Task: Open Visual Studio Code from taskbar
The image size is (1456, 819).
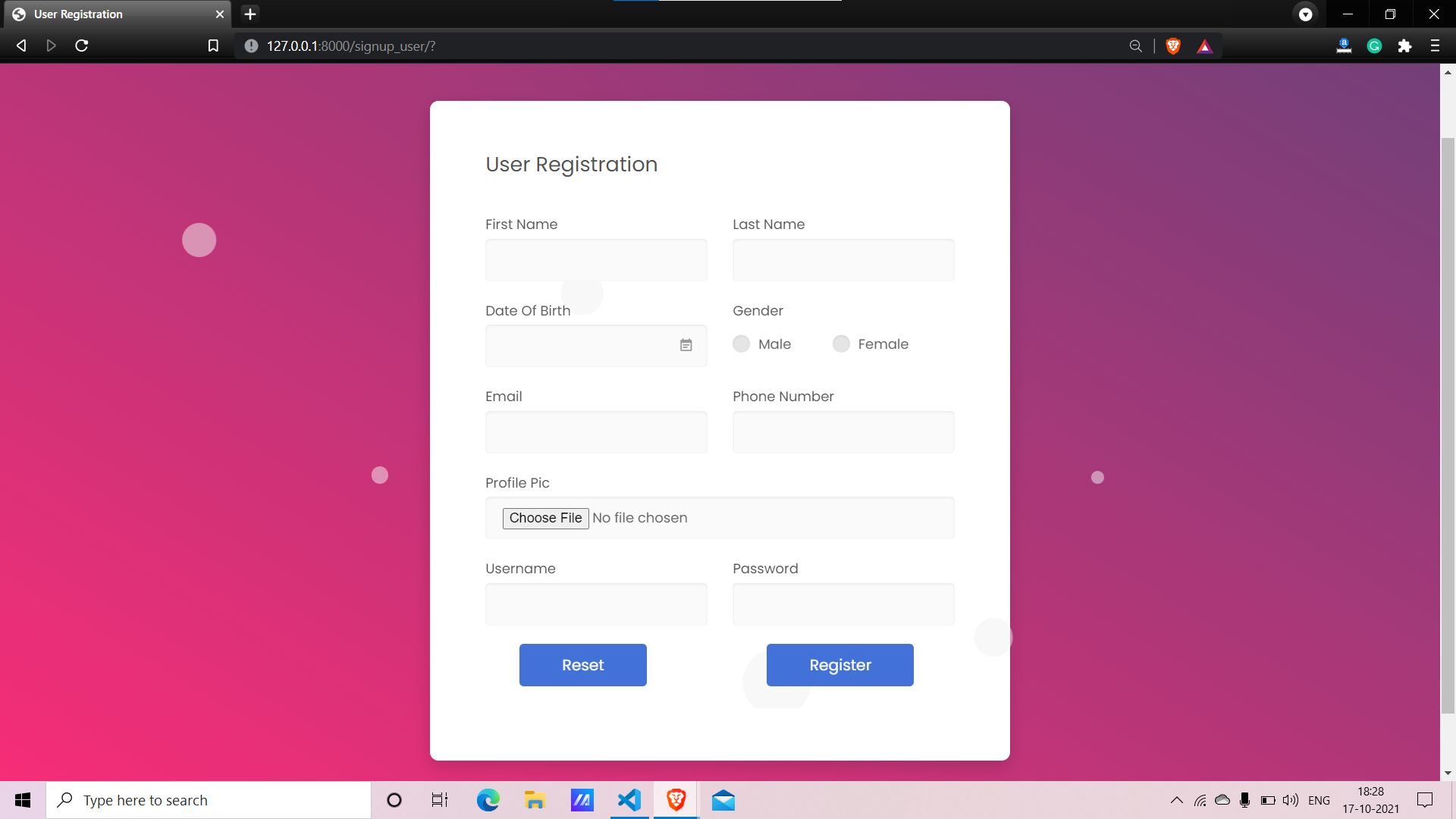Action: [629, 800]
